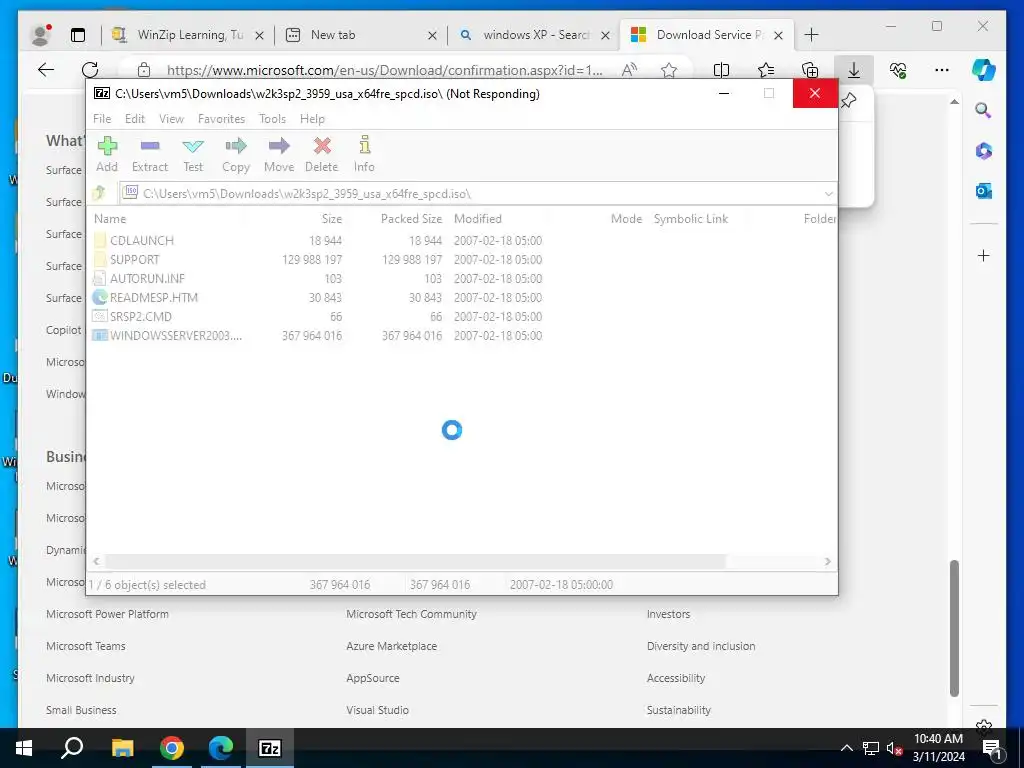The width and height of the screenshot is (1024, 768).
Task: Click Edge split screen icon
Action: point(721,70)
